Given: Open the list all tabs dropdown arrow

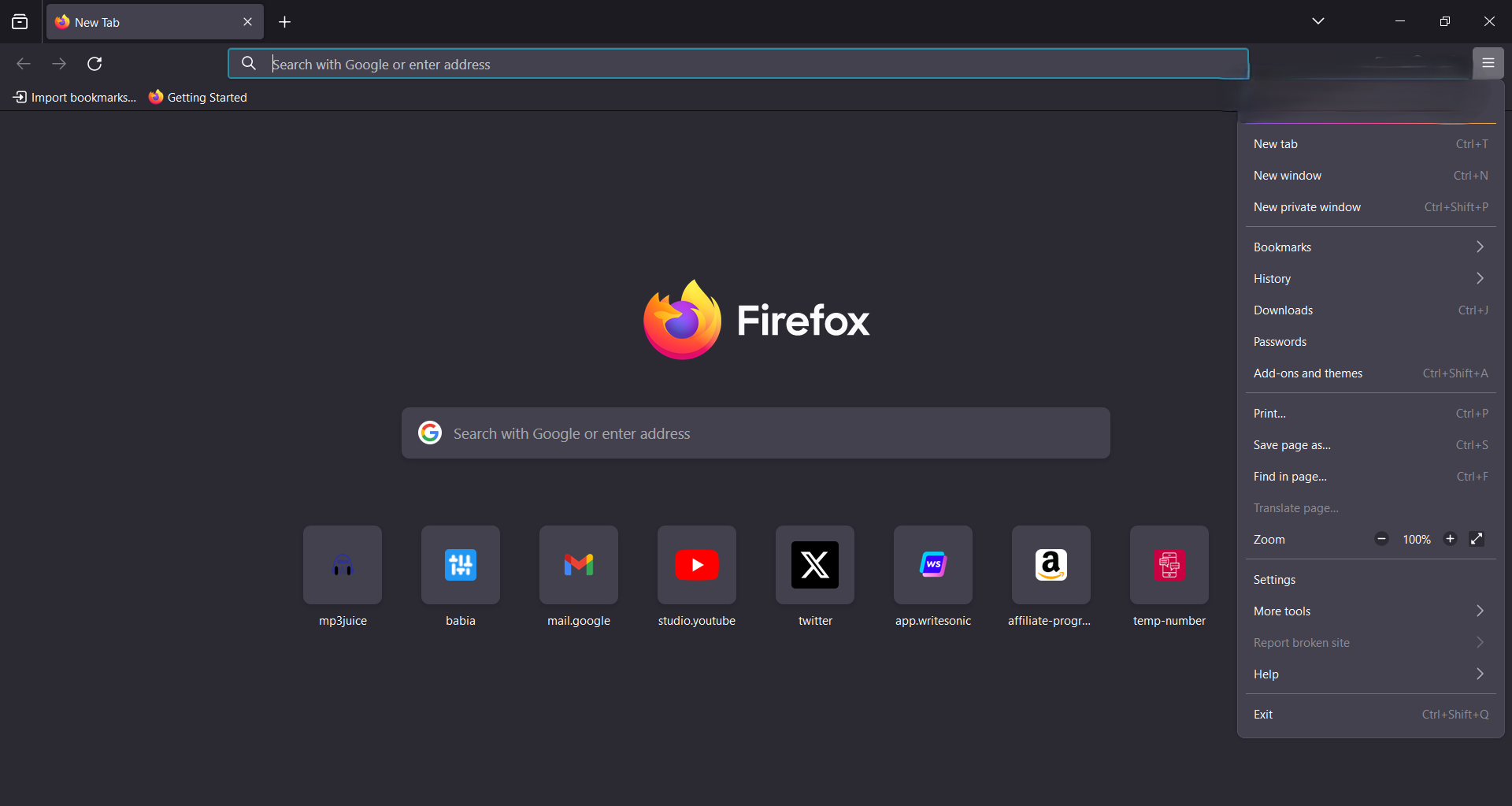Looking at the screenshot, I should 1318,21.
